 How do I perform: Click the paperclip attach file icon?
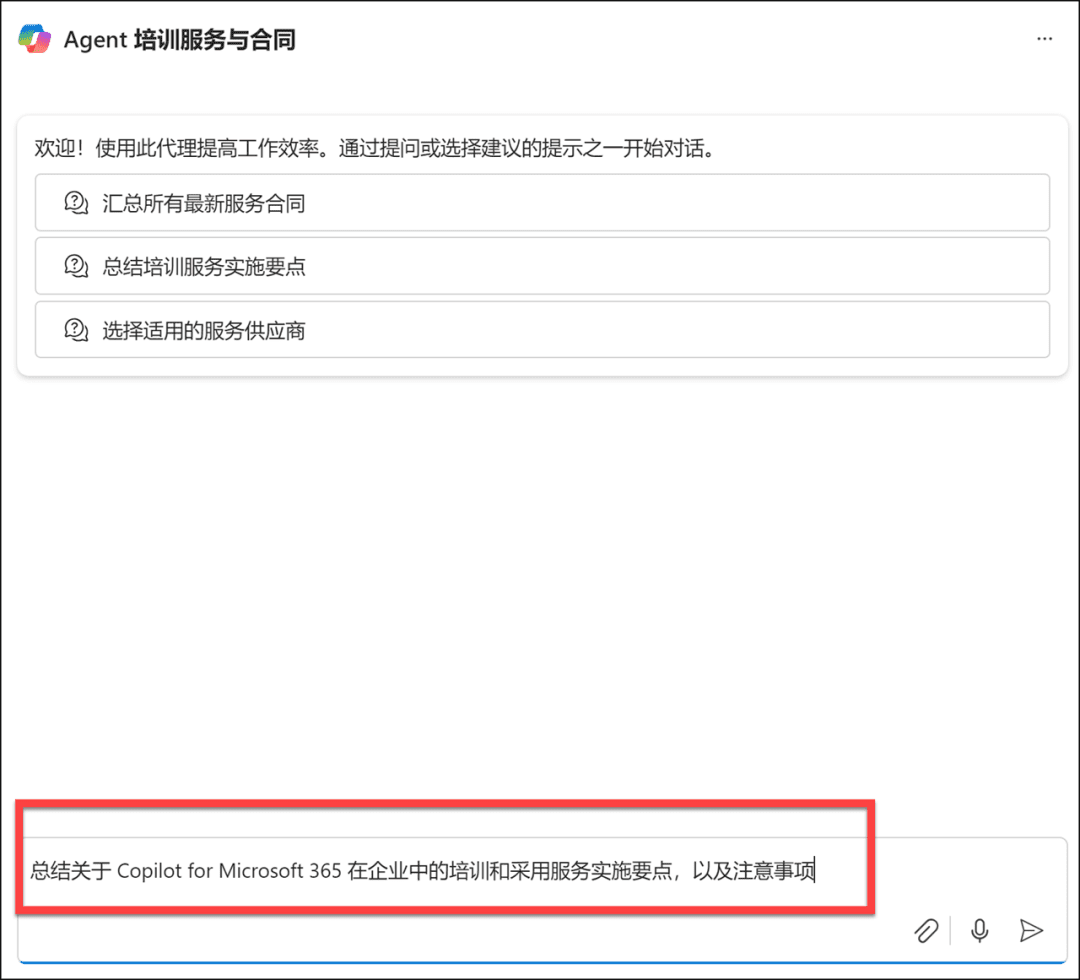pos(926,930)
